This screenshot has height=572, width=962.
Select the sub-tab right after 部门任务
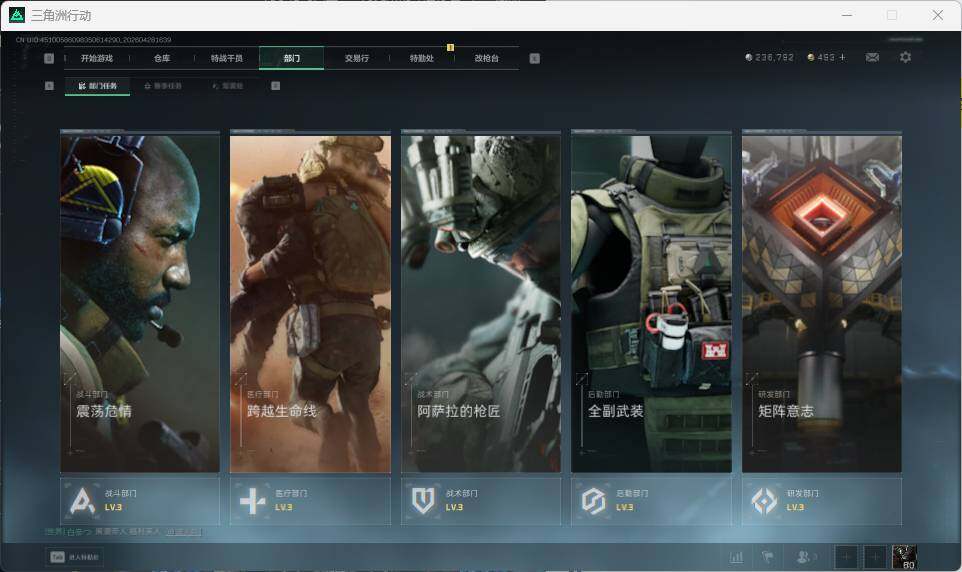point(163,86)
